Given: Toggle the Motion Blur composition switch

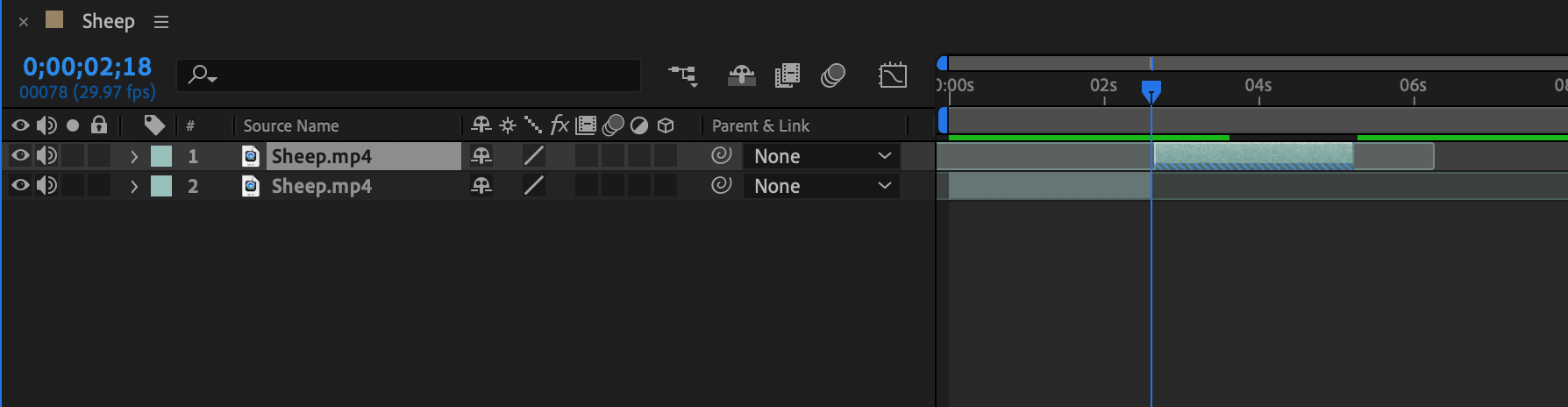Looking at the screenshot, I should coord(833,76).
